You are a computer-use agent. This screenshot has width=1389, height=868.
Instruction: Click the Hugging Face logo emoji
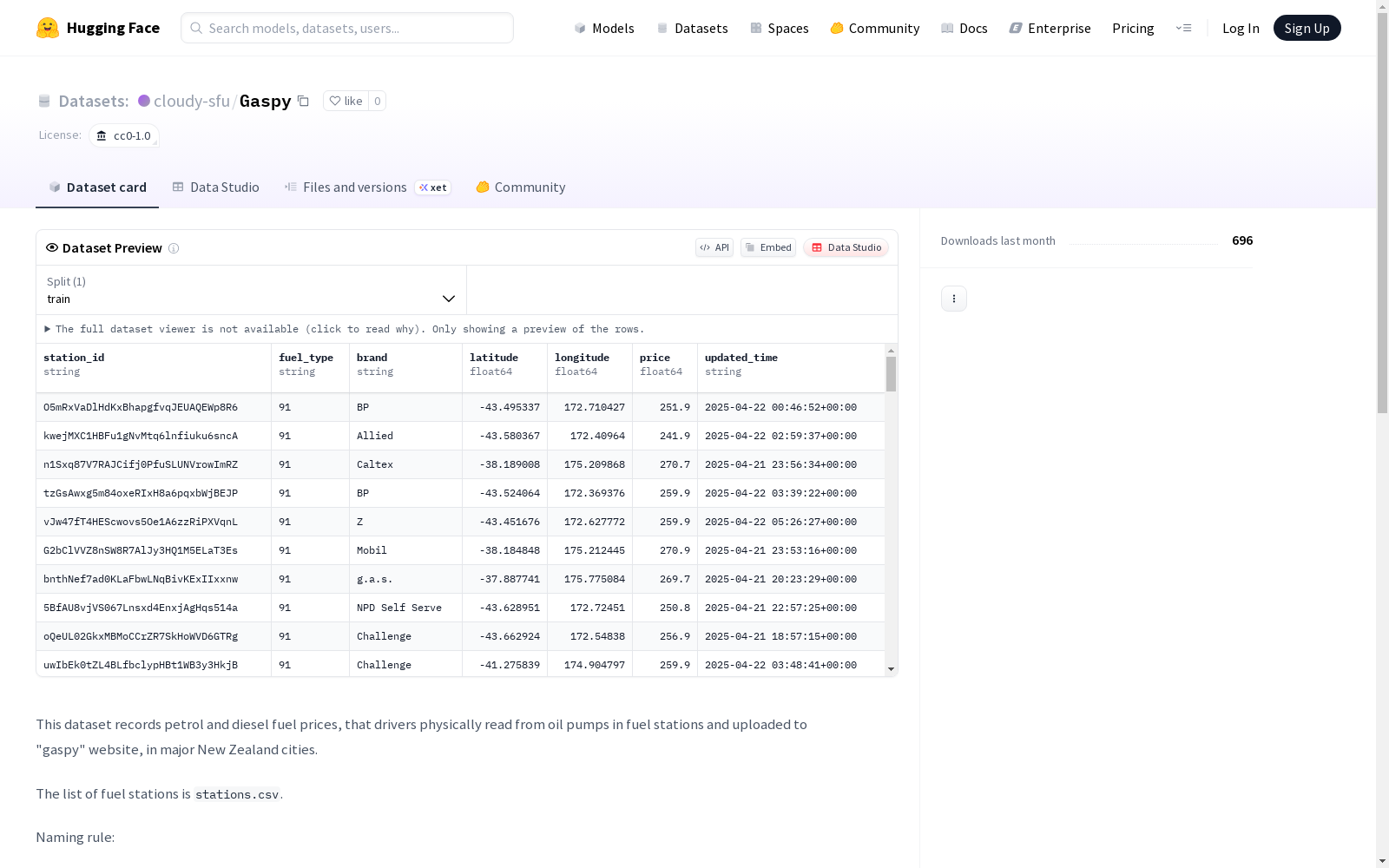[48, 28]
